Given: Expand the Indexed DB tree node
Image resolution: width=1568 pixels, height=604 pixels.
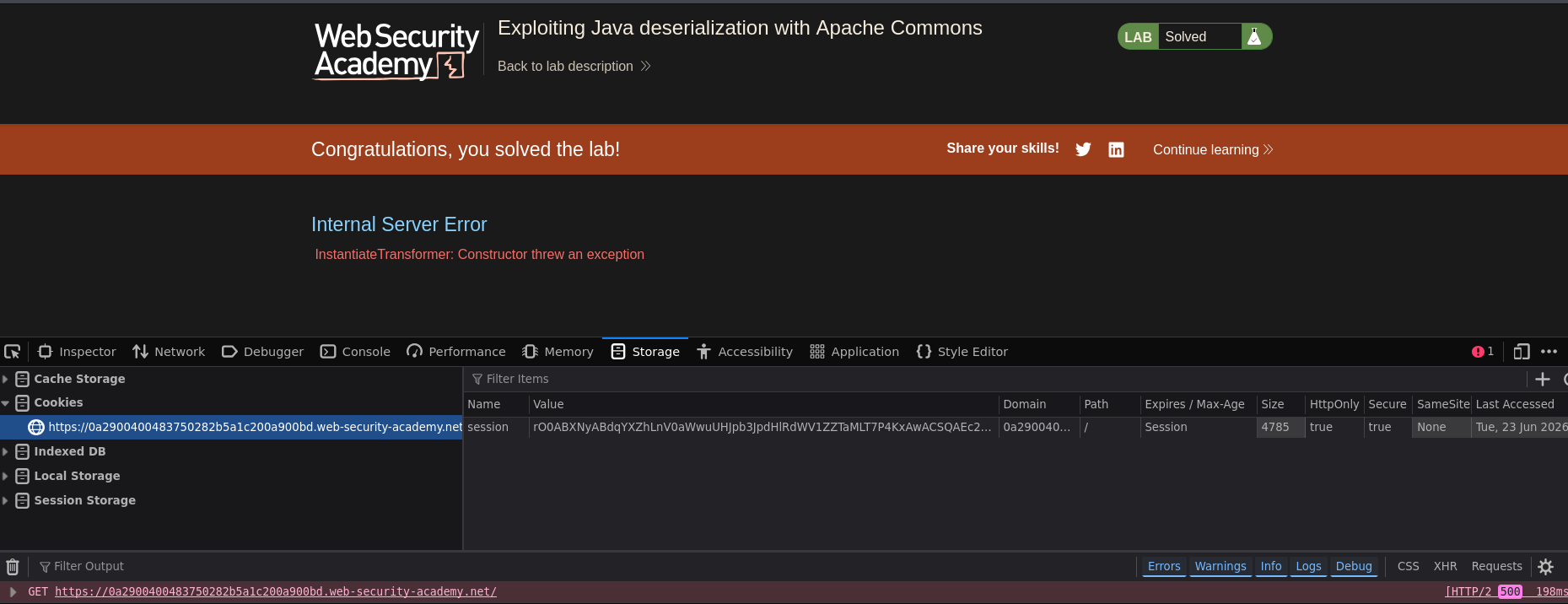Looking at the screenshot, I should (x=5, y=452).
